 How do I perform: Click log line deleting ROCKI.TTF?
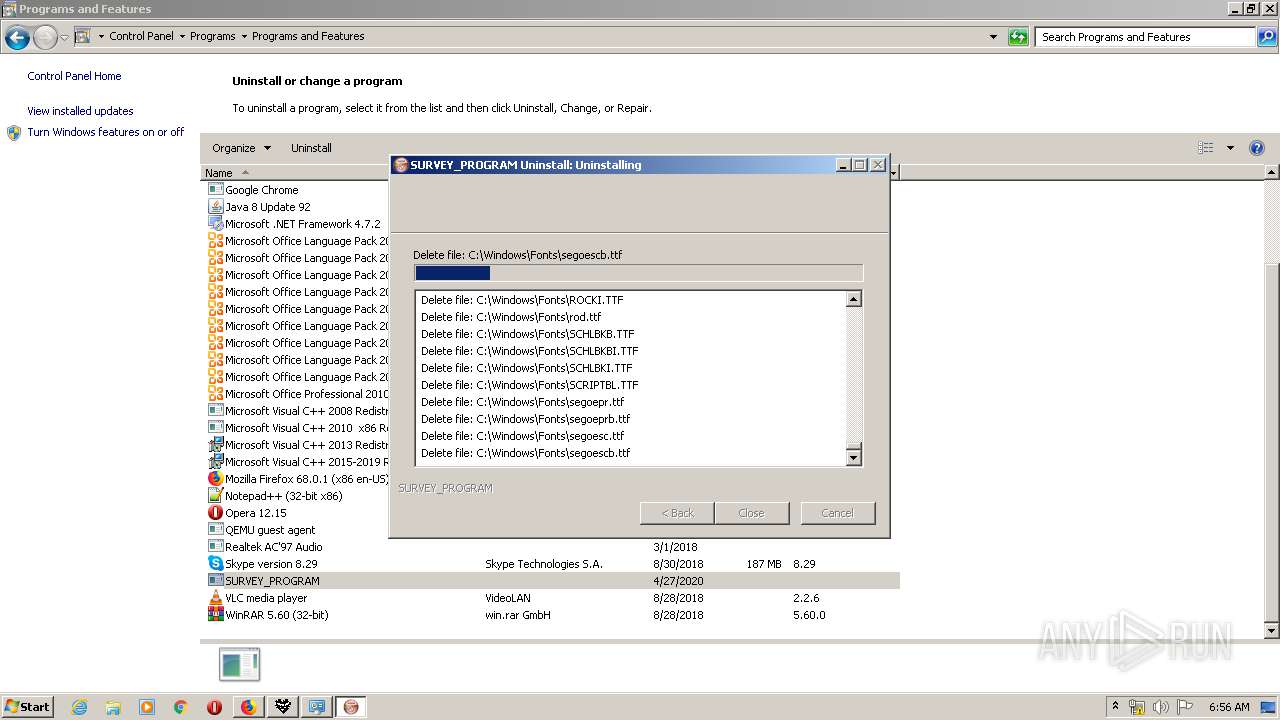[x=522, y=300]
